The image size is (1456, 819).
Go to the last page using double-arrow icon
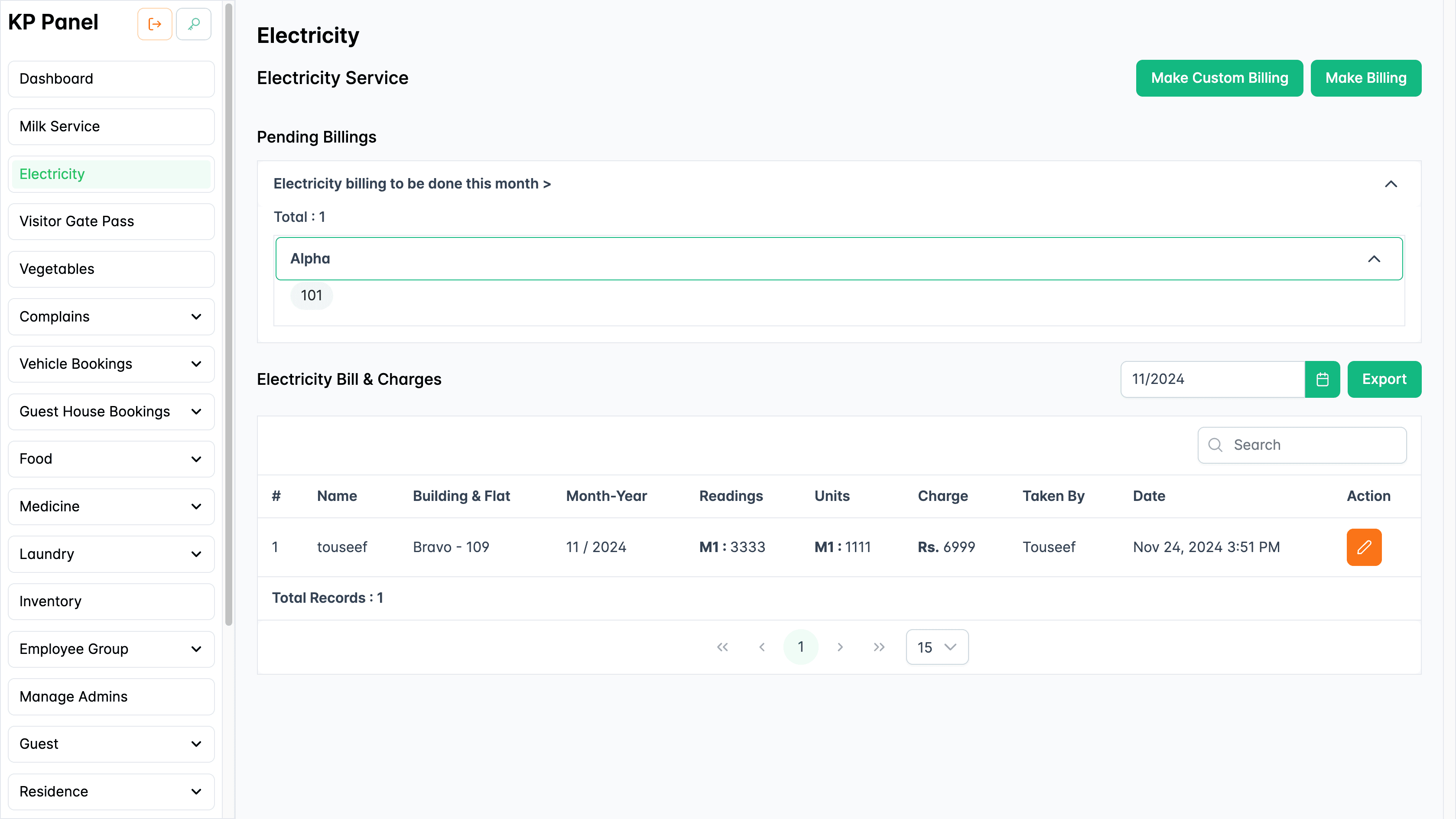(x=879, y=647)
